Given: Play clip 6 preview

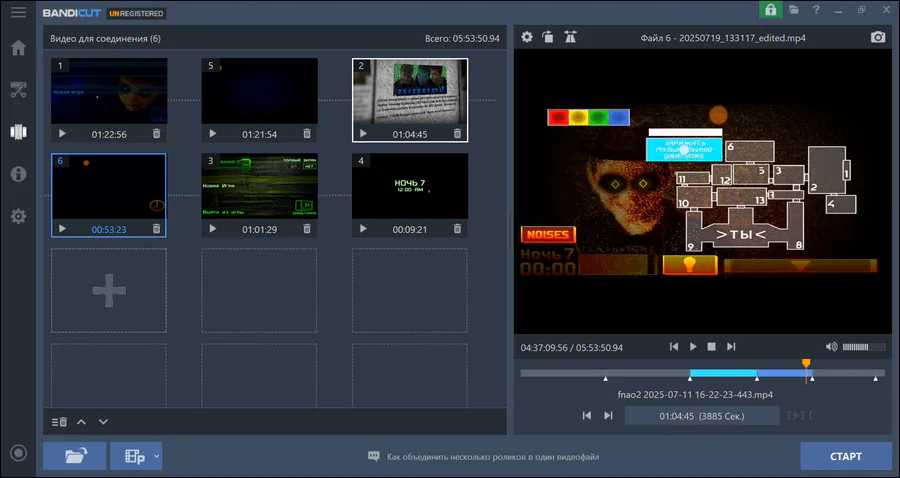Looking at the screenshot, I should coord(62,228).
